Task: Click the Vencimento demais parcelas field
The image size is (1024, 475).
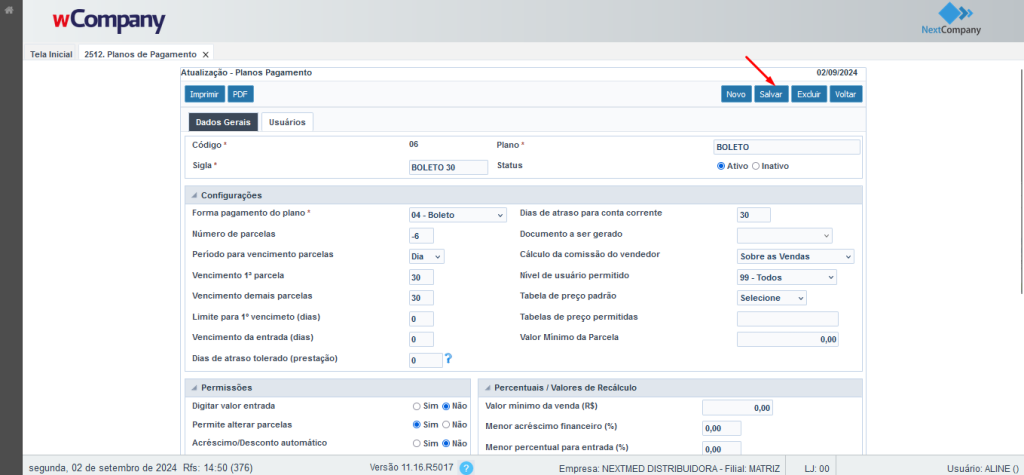Action: pyautogui.click(x=421, y=298)
